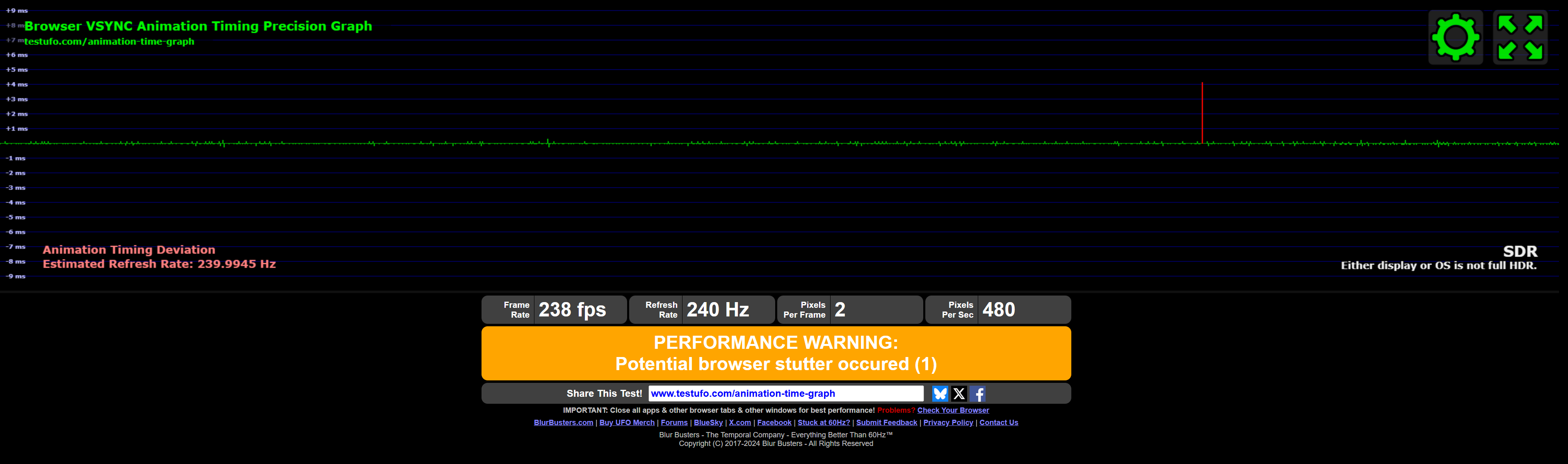1568x464 pixels.
Task: Click the testufo.com/animation-time-graph heading text
Action: (109, 41)
